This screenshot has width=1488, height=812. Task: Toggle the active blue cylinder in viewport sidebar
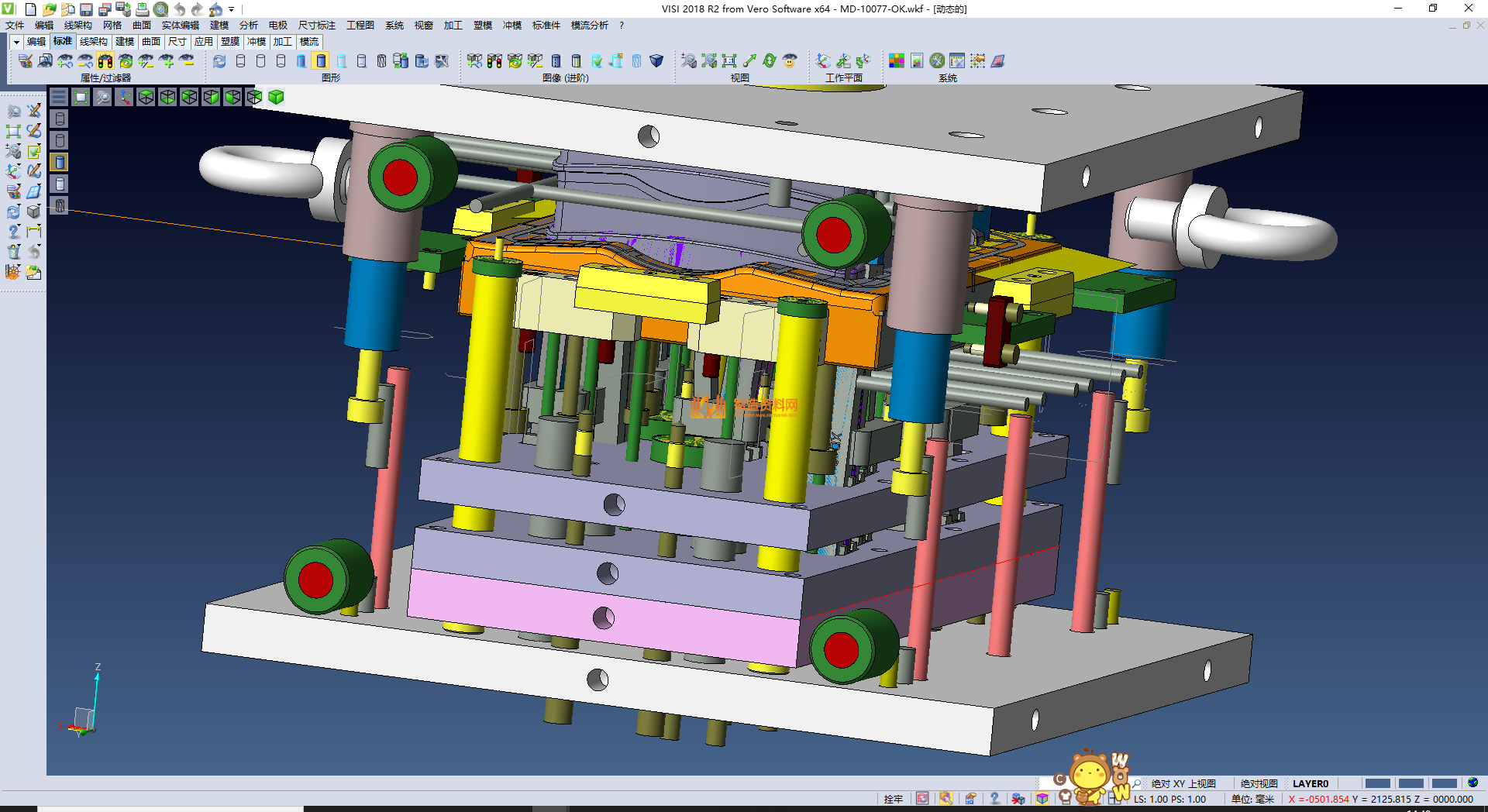point(60,162)
